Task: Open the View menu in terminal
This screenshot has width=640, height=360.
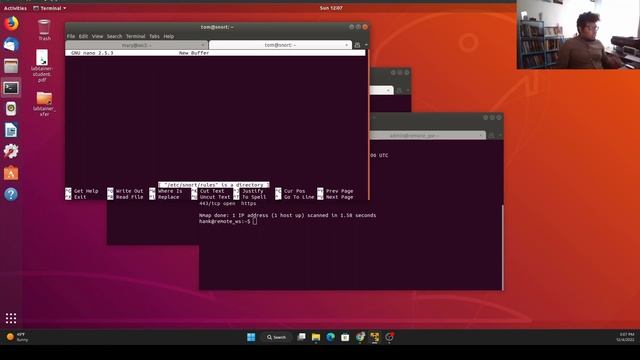Action: pos(97,36)
